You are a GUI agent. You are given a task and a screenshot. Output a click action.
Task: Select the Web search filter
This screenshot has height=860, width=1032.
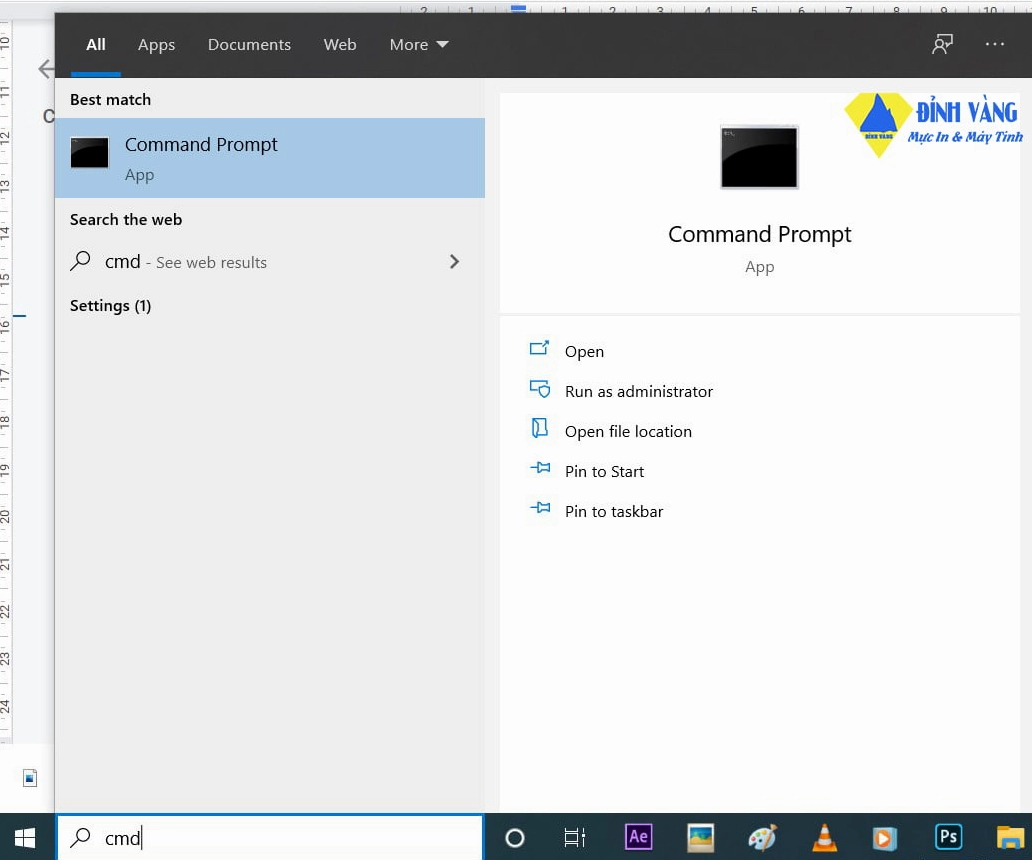(340, 44)
